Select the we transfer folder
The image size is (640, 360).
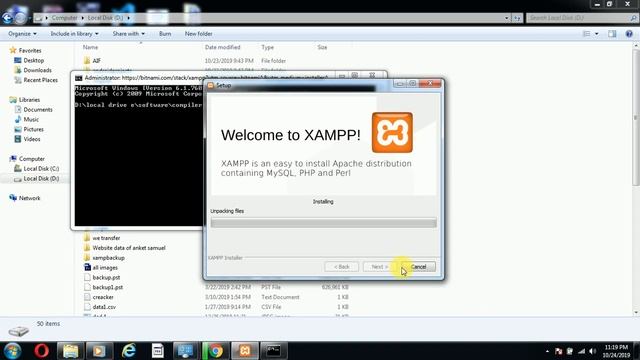(x=106, y=238)
